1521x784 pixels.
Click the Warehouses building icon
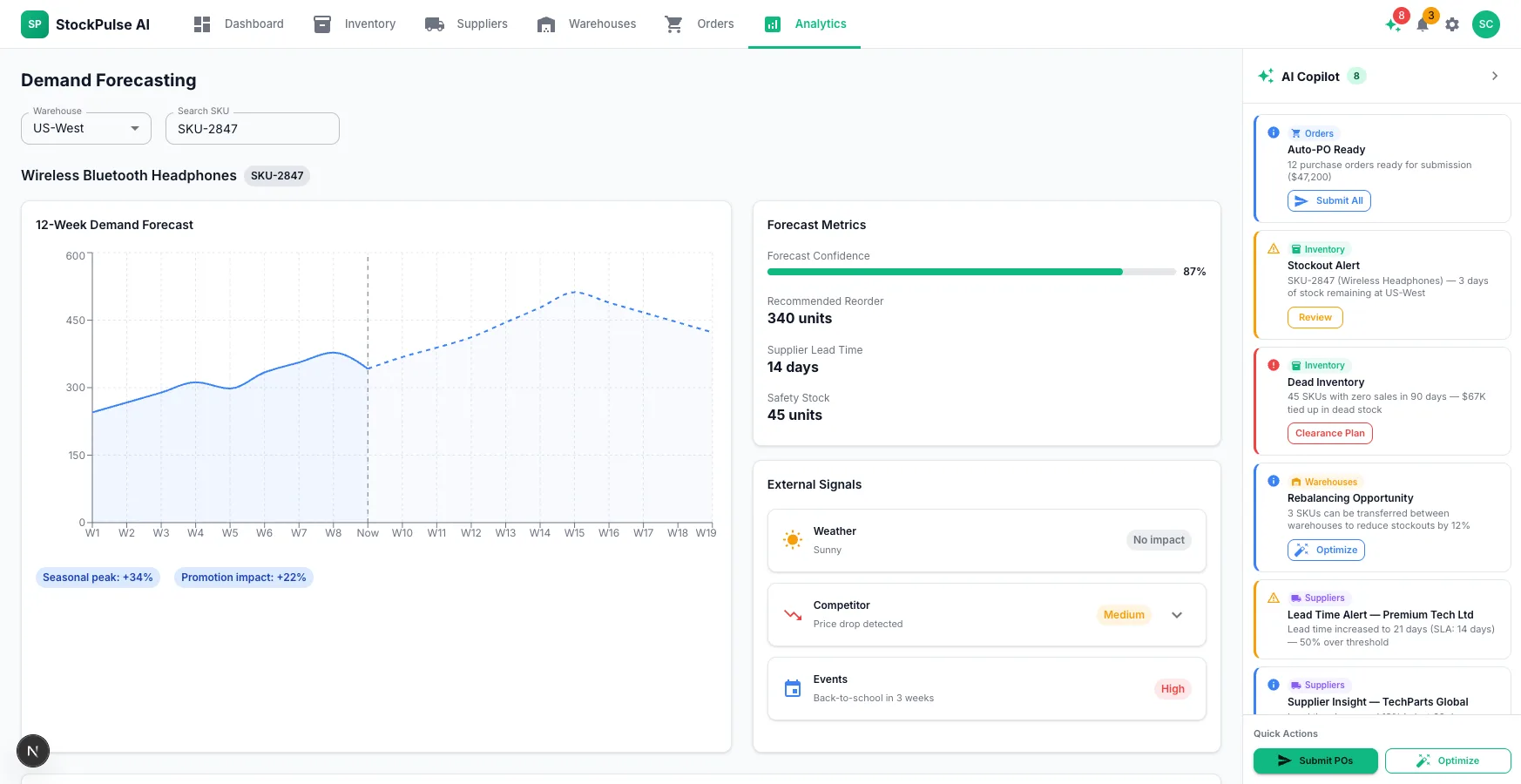pos(546,24)
